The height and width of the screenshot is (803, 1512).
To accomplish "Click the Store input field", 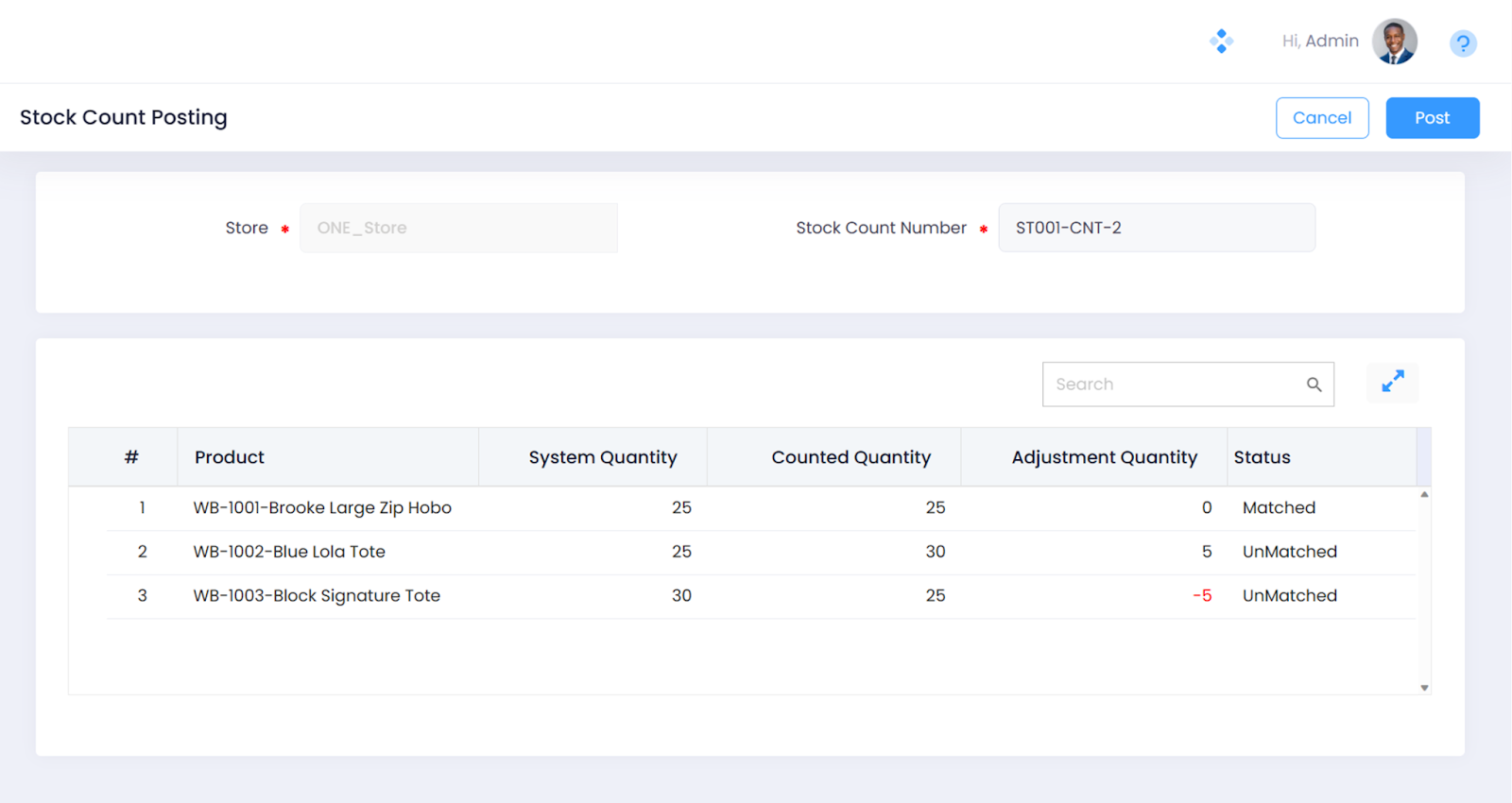I will [x=458, y=228].
